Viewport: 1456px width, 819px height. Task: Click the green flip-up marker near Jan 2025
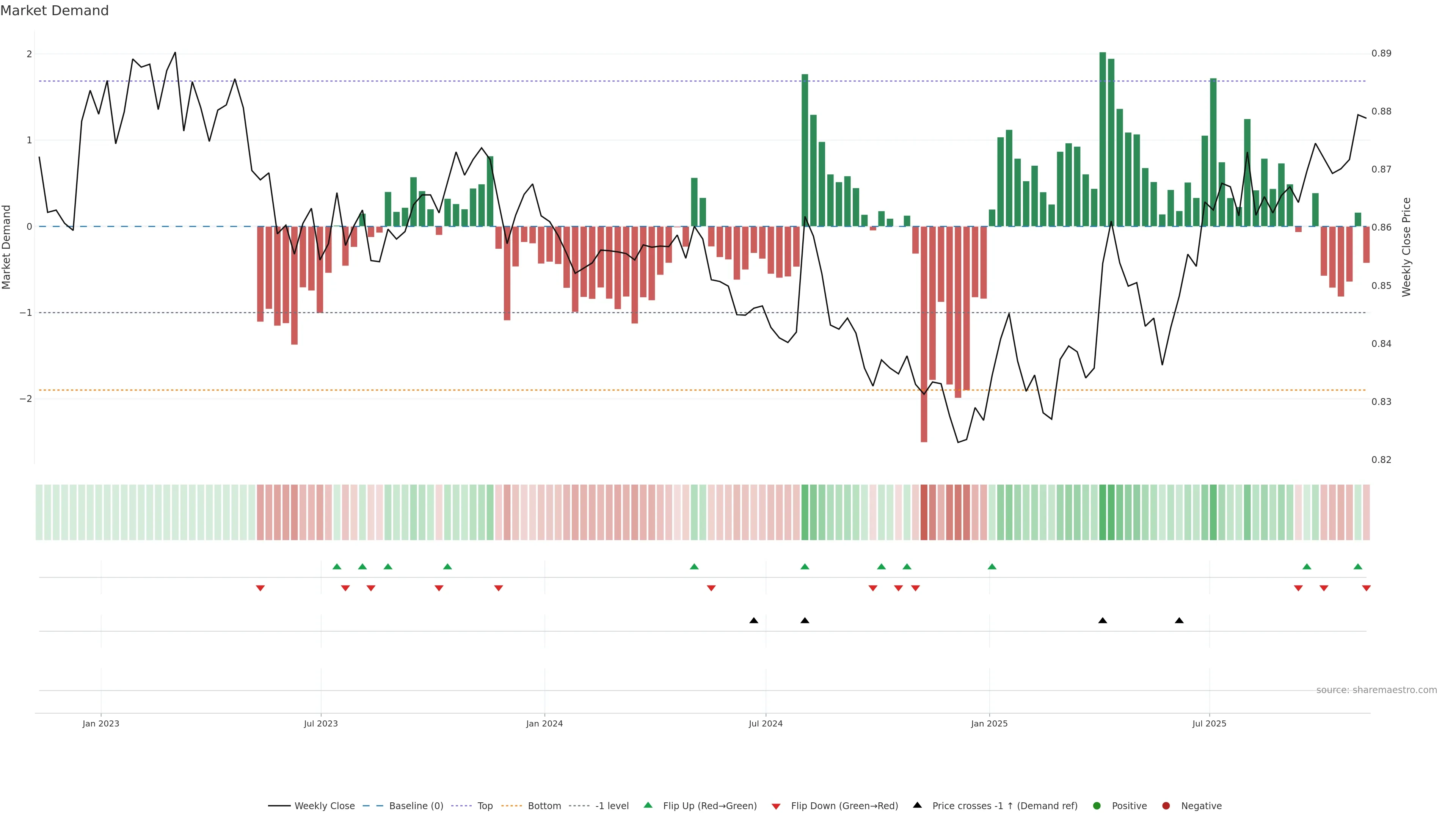(992, 566)
